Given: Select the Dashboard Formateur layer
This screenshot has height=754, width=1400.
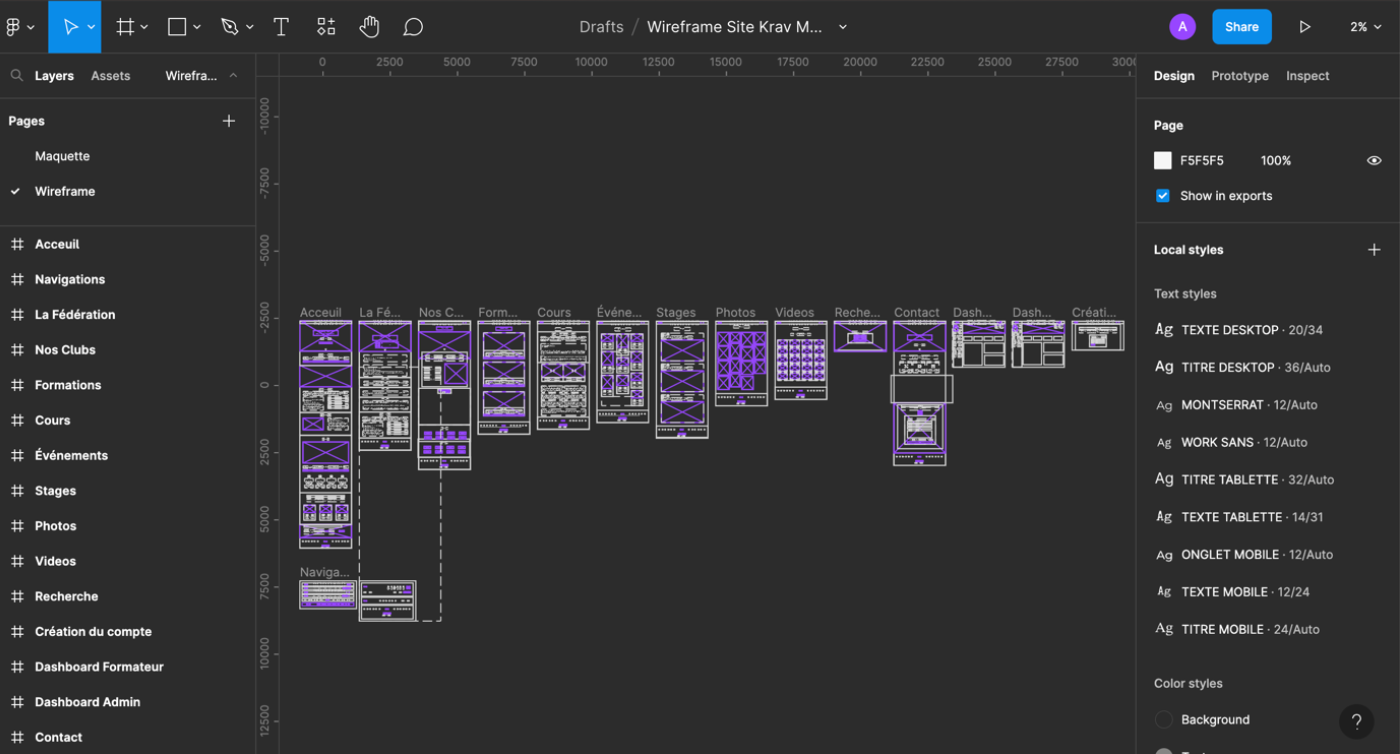Looking at the screenshot, I should tap(99, 667).
